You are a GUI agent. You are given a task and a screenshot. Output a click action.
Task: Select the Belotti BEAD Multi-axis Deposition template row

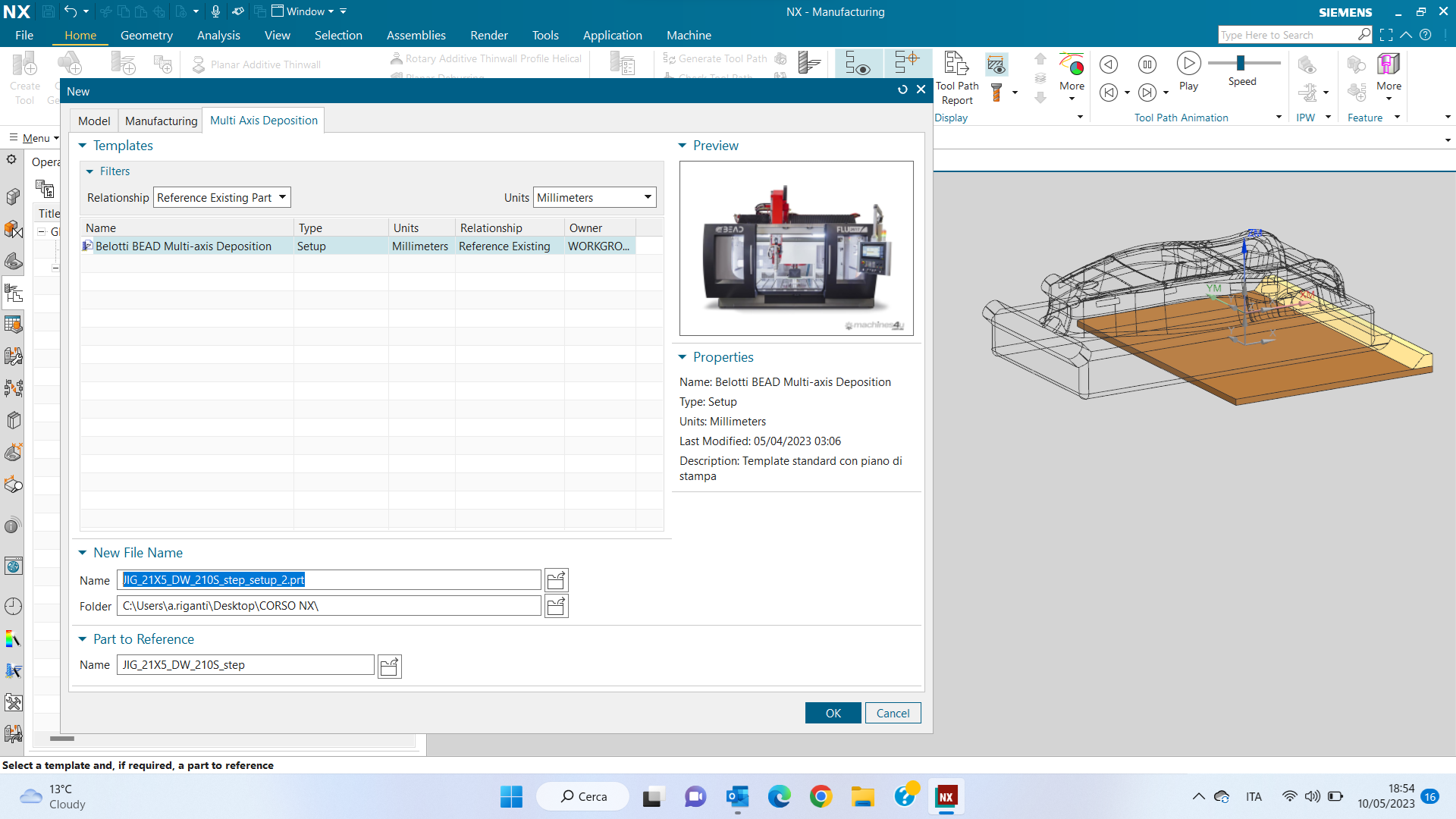click(184, 246)
